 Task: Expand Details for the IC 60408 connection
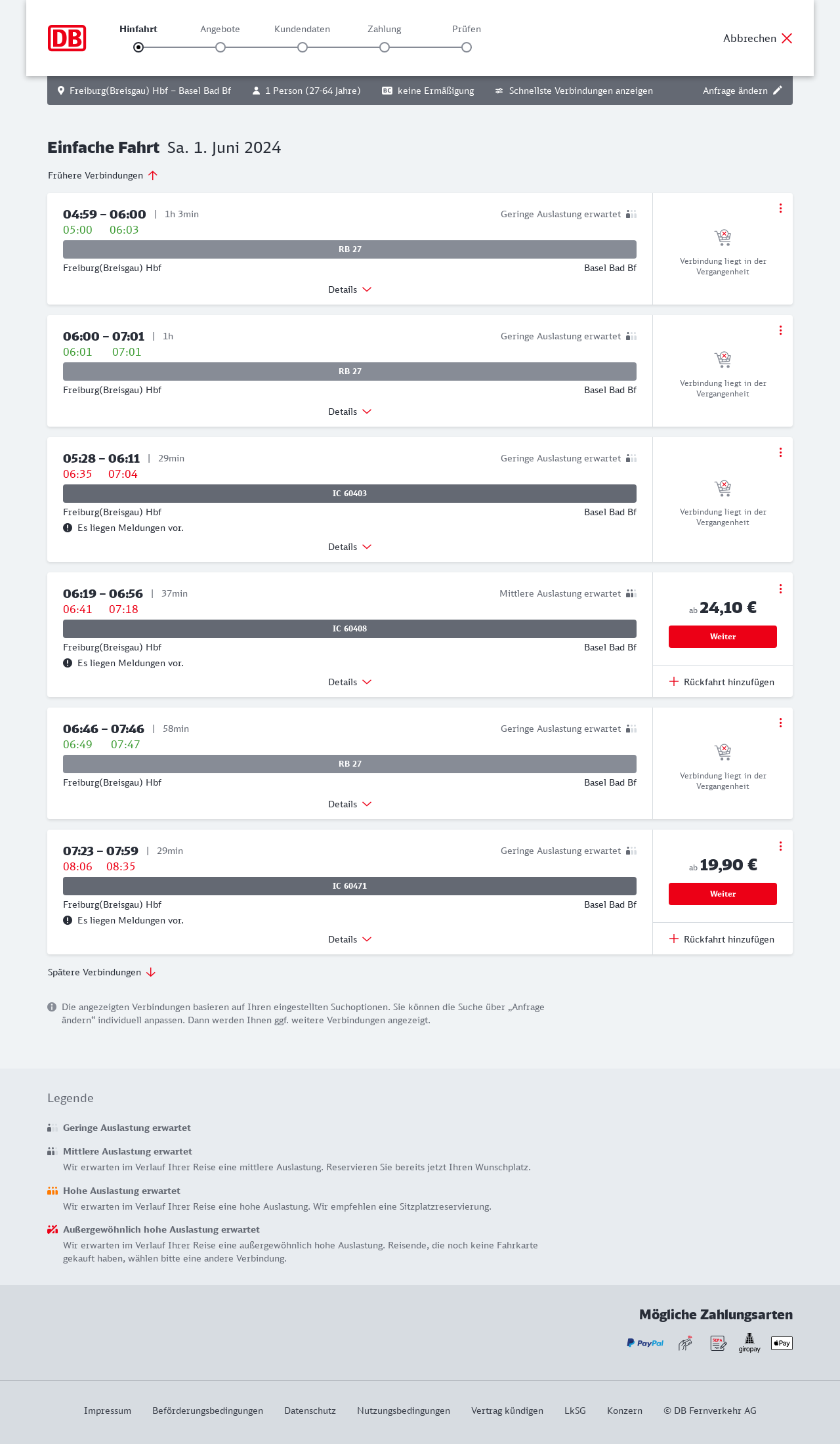(x=350, y=682)
